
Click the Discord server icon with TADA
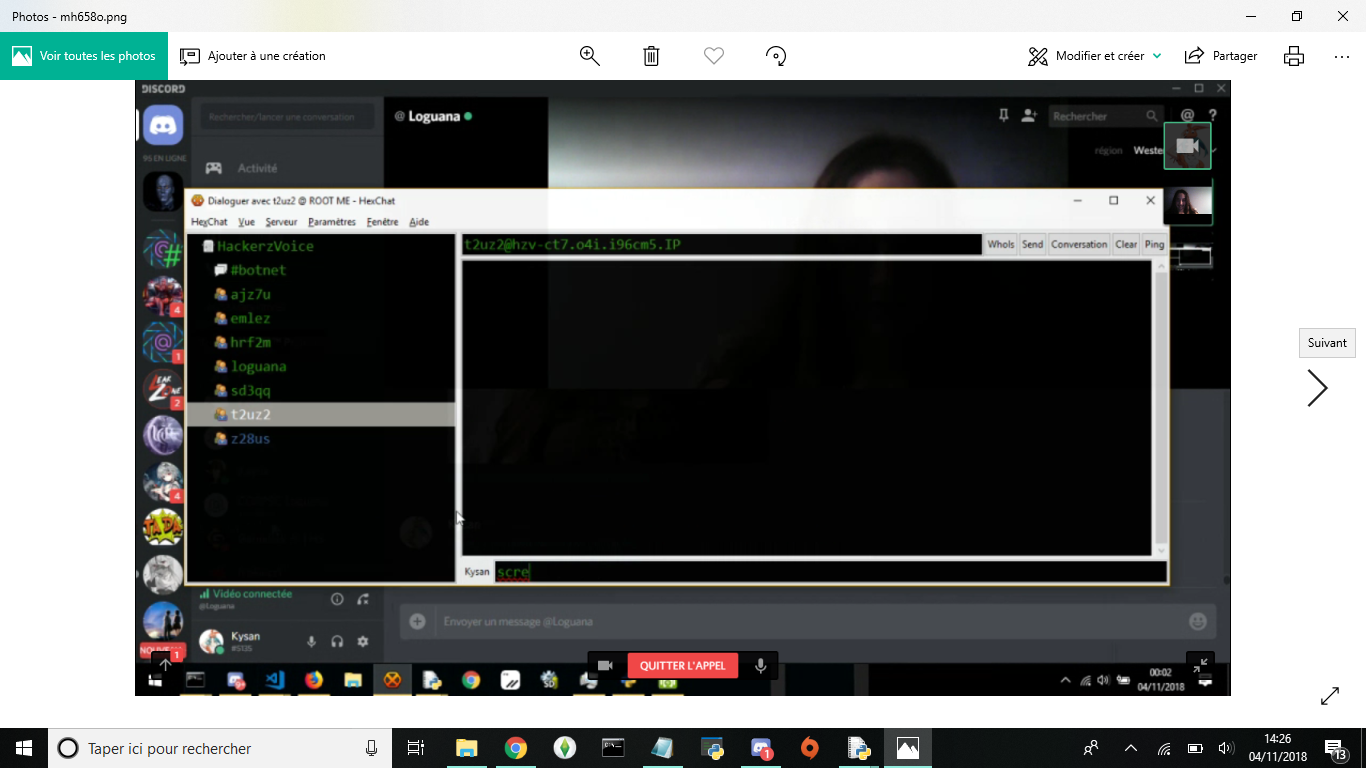click(x=163, y=527)
